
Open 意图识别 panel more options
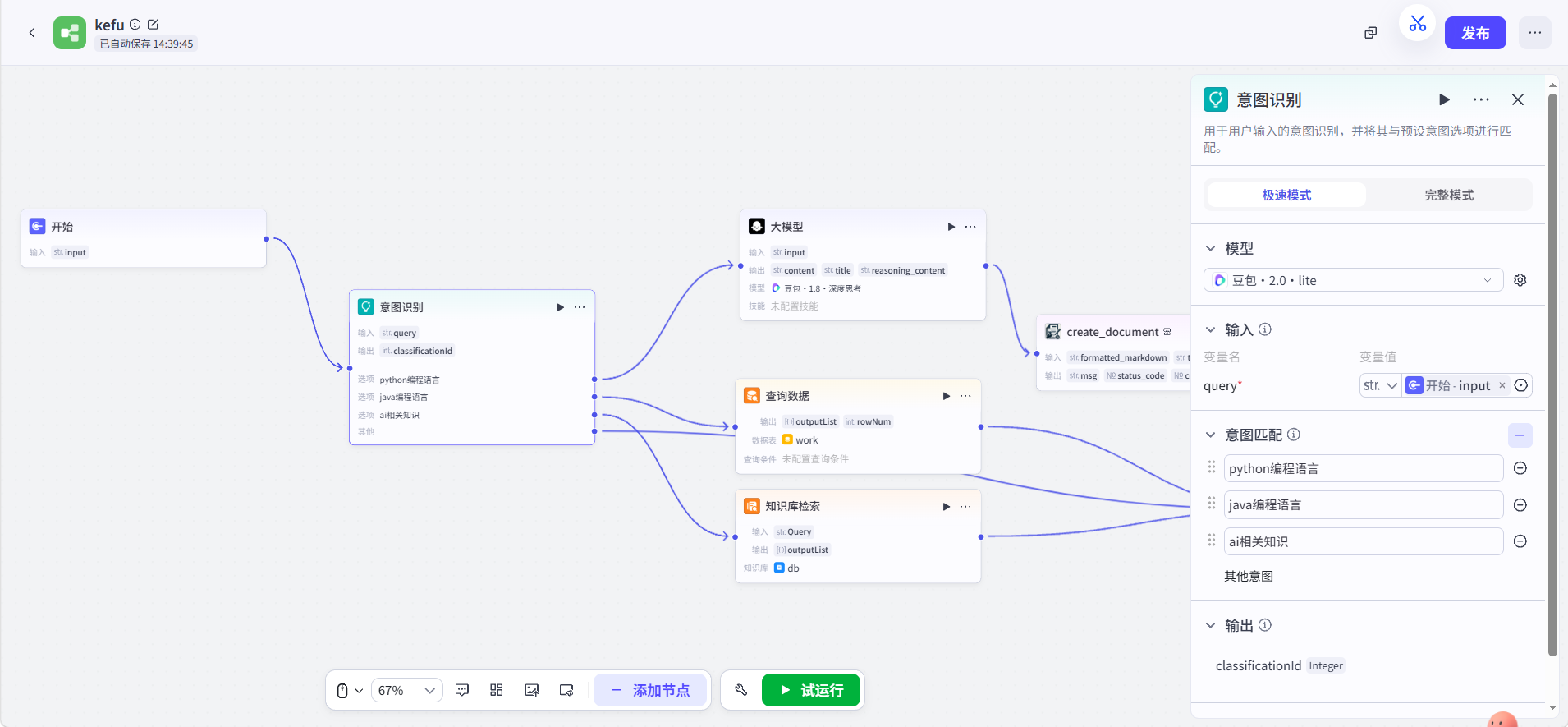tap(1481, 99)
